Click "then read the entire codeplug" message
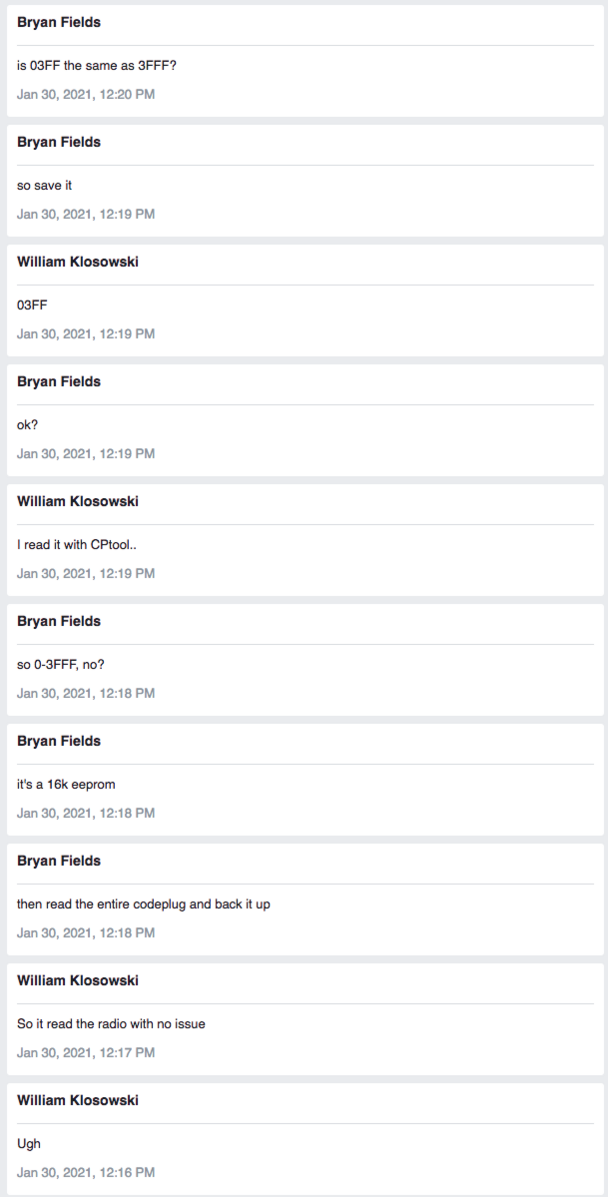This screenshot has height=1197, width=608. [143, 905]
